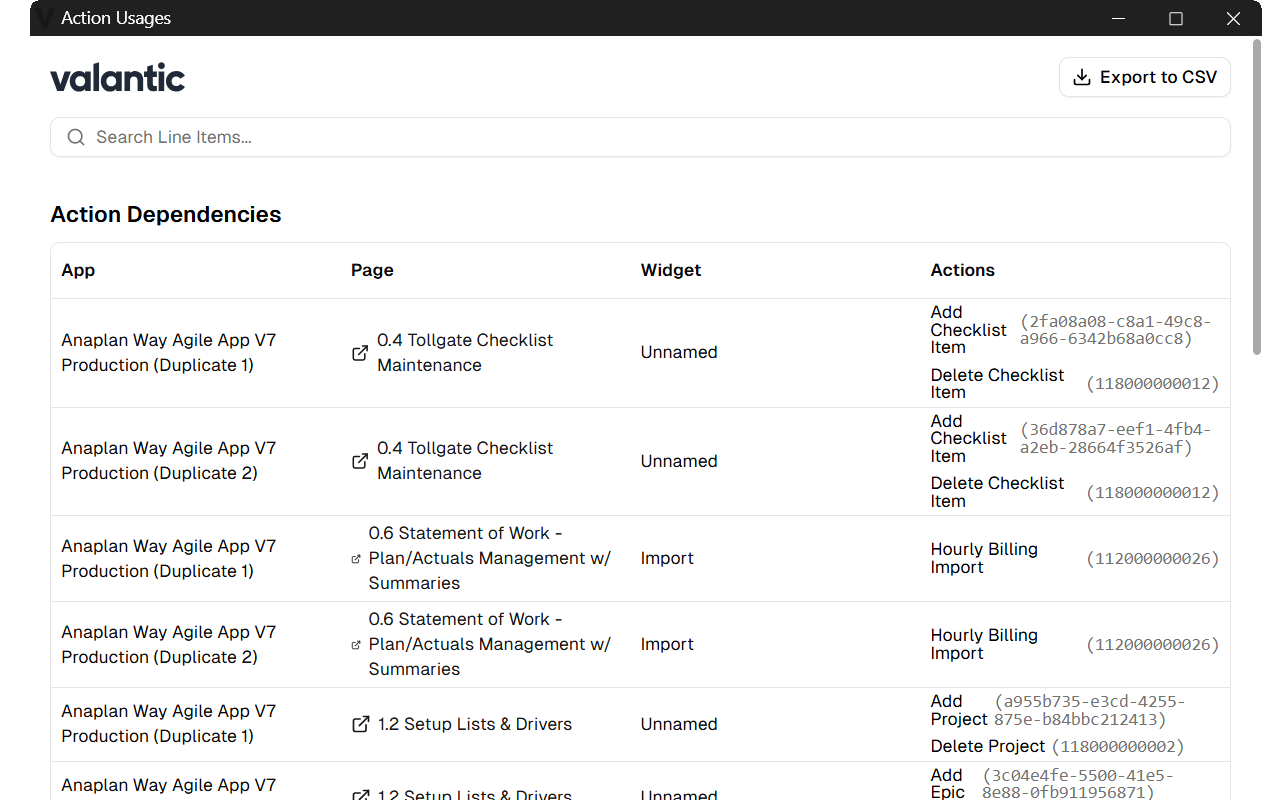Click the valantic logo
Image resolution: width=1280 pixels, height=800 pixels.
click(118, 77)
